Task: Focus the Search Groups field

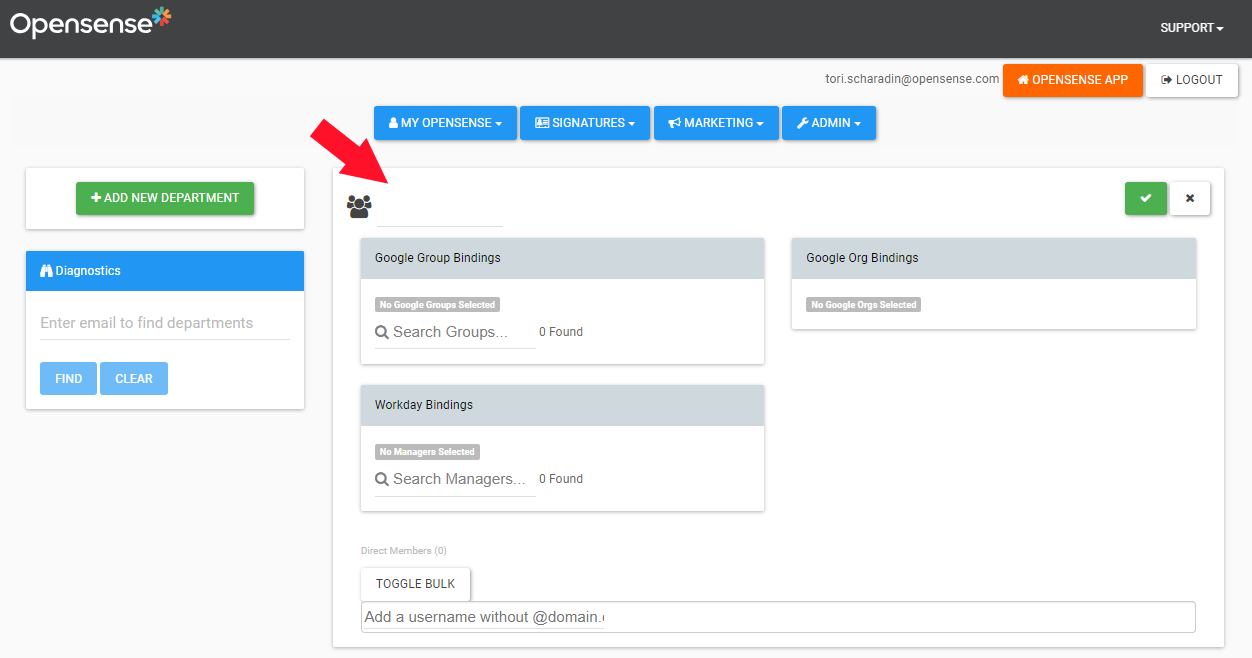Action: (455, 332)
